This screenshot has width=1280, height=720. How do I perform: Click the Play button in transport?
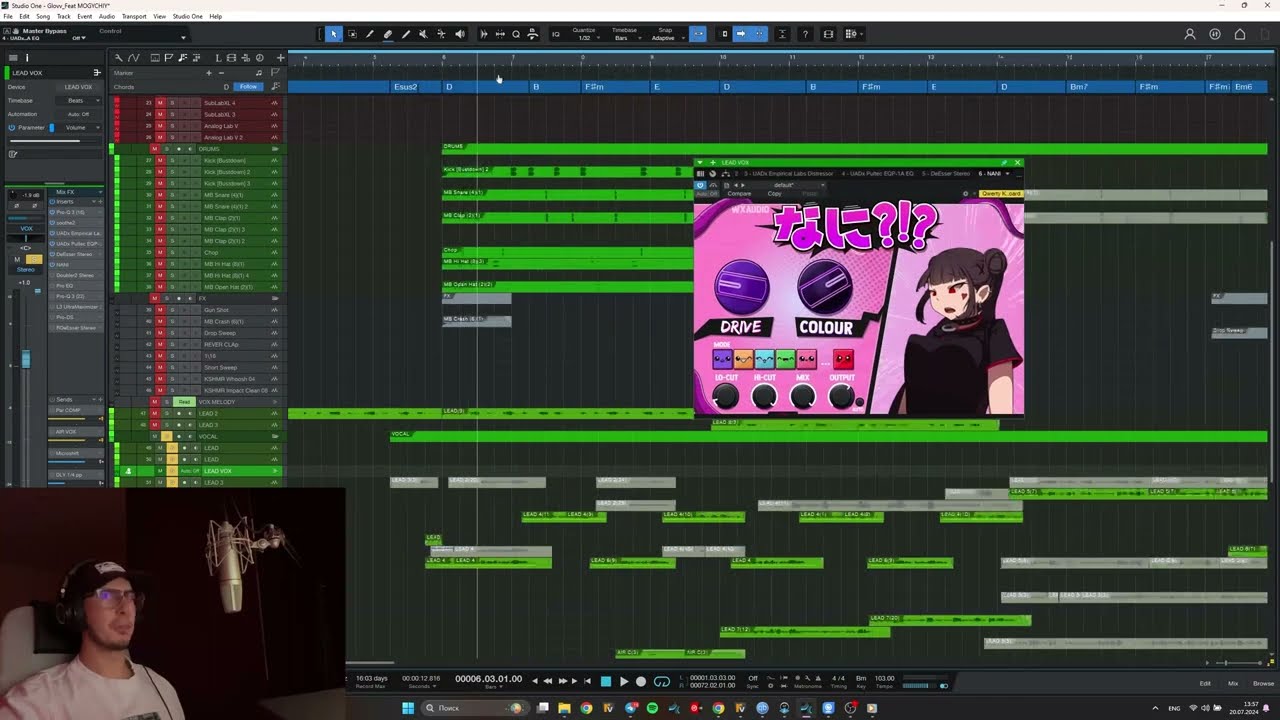pos(623,682)
